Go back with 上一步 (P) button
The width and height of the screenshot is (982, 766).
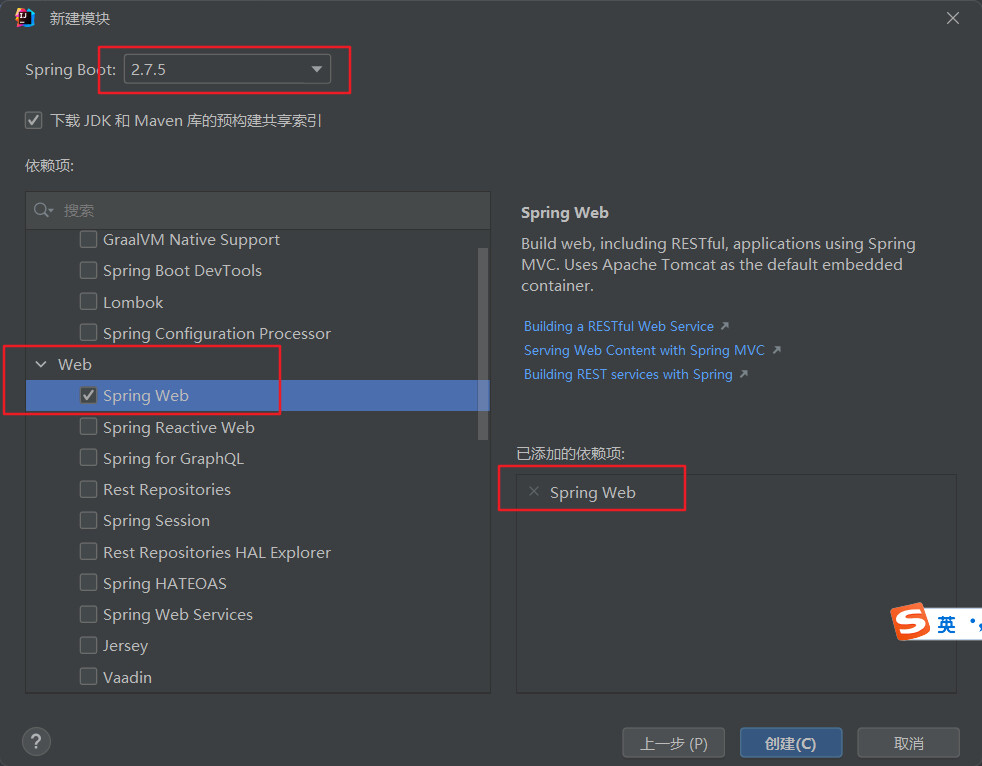click(673, 743)
